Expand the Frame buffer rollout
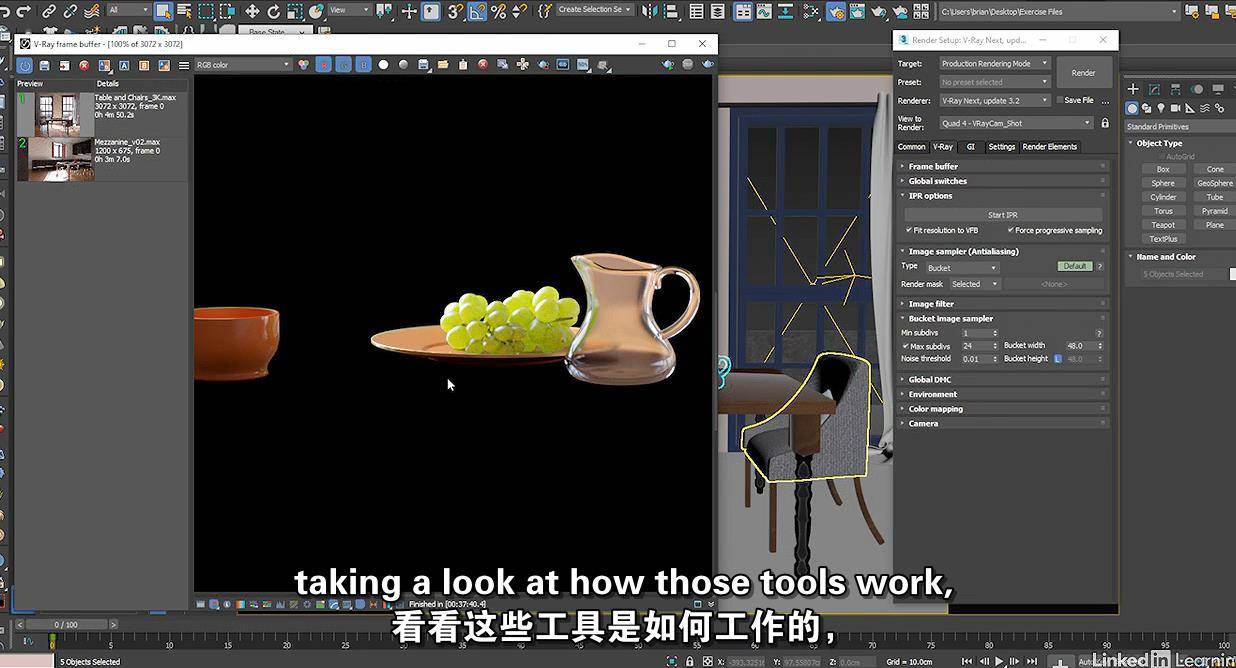The width and height of the screenshot is (1236, 668). [x=1003, y=166]
